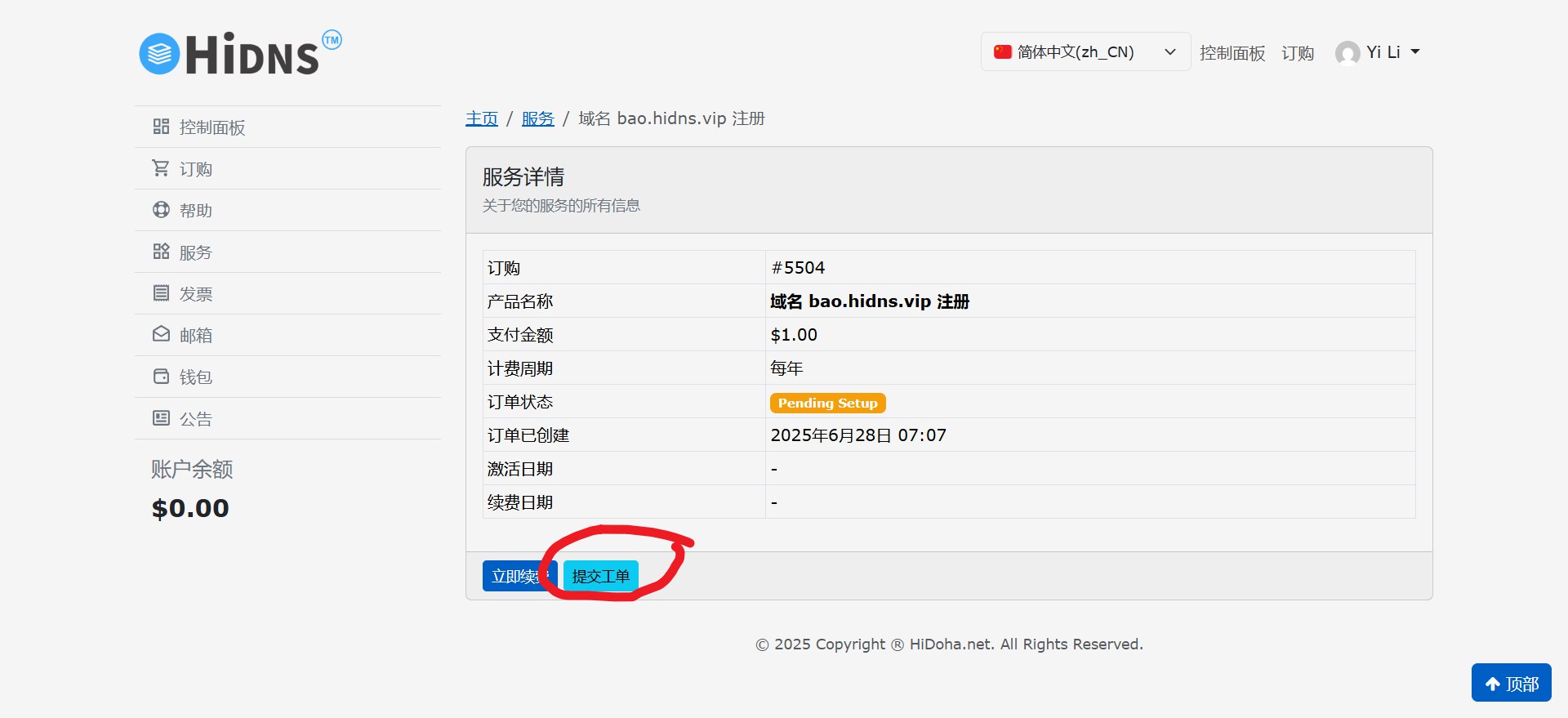Click the lifebuoy help icon in sidebar

click(161, 210)
